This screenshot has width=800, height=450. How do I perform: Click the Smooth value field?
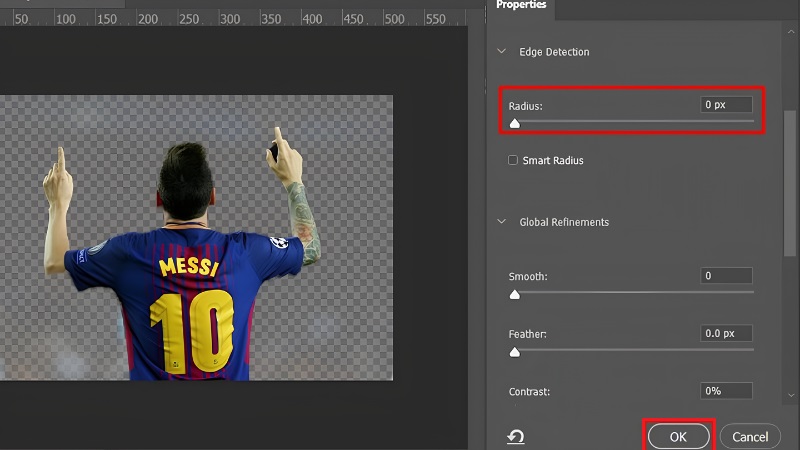(726, 276)
